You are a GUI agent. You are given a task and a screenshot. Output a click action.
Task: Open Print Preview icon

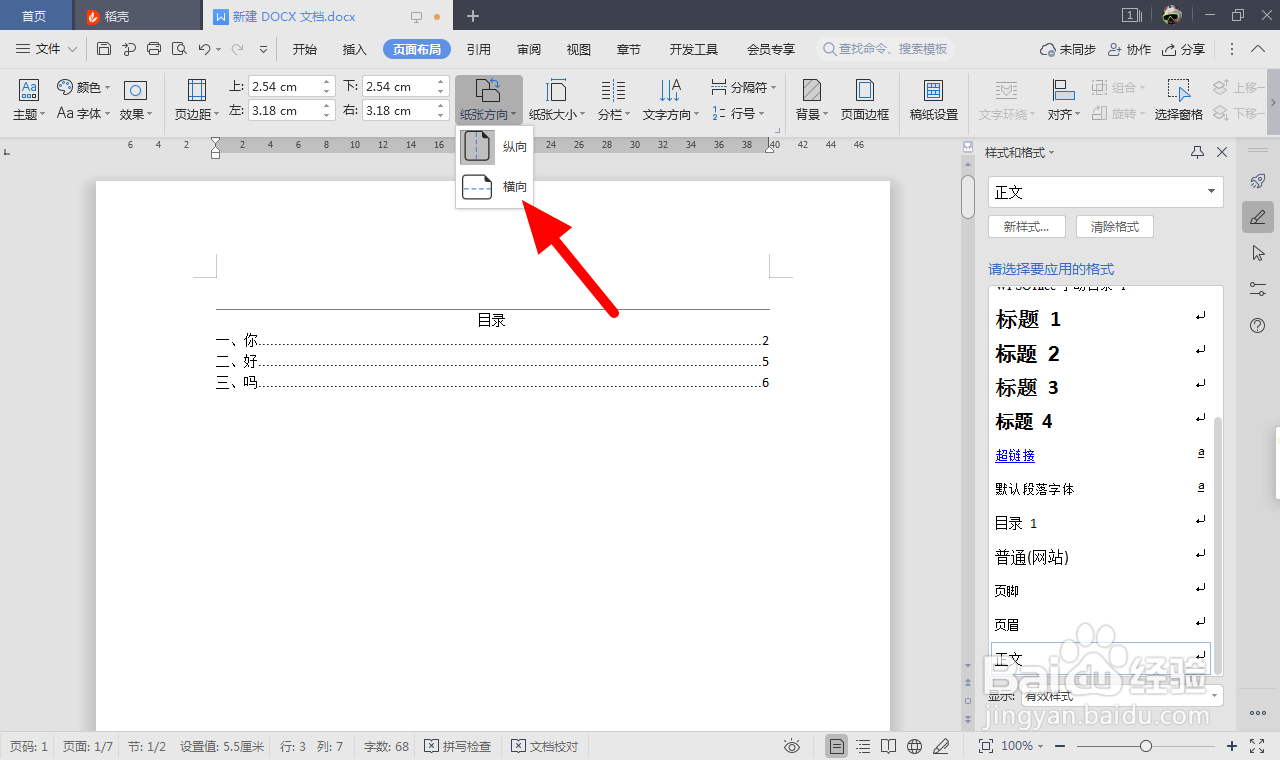point(179,48)
